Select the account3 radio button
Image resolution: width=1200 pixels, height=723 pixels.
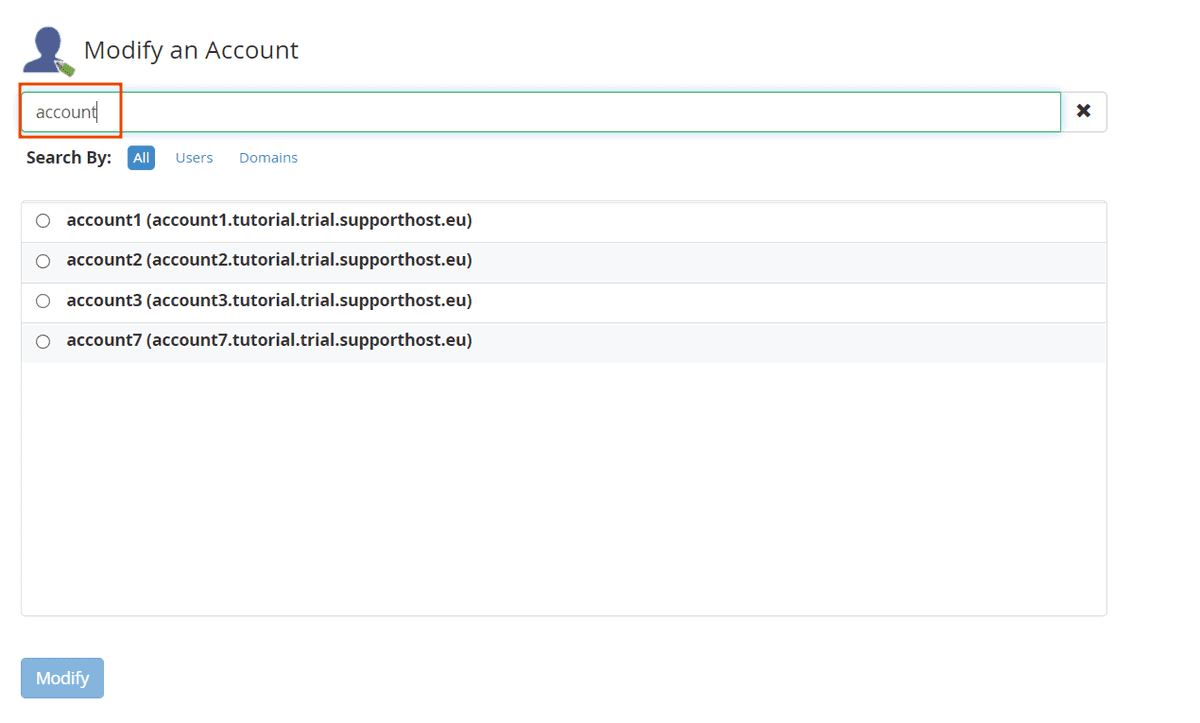(x=42, y=300)
